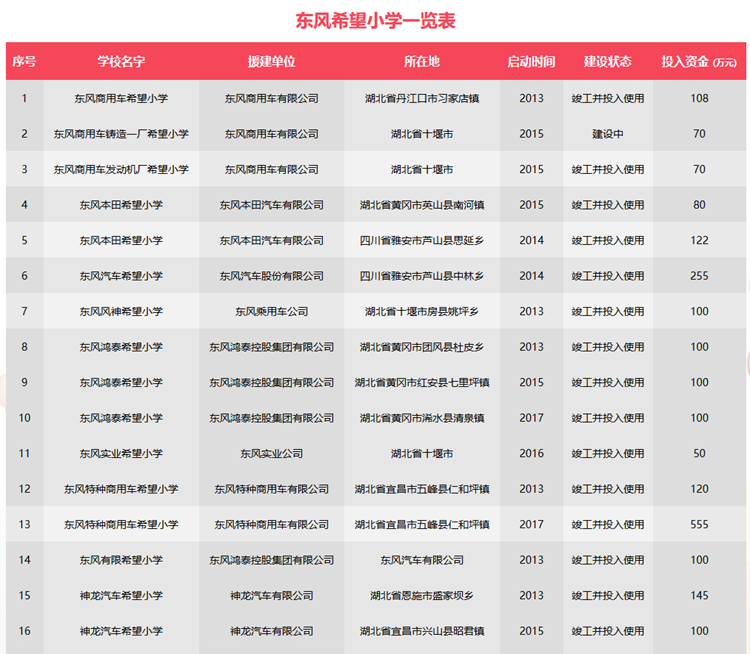Click location 湖北省黄冈市浠水县清泉镇
The width and height of the screenshot is (750, 654).
click(x=422, y=418)
